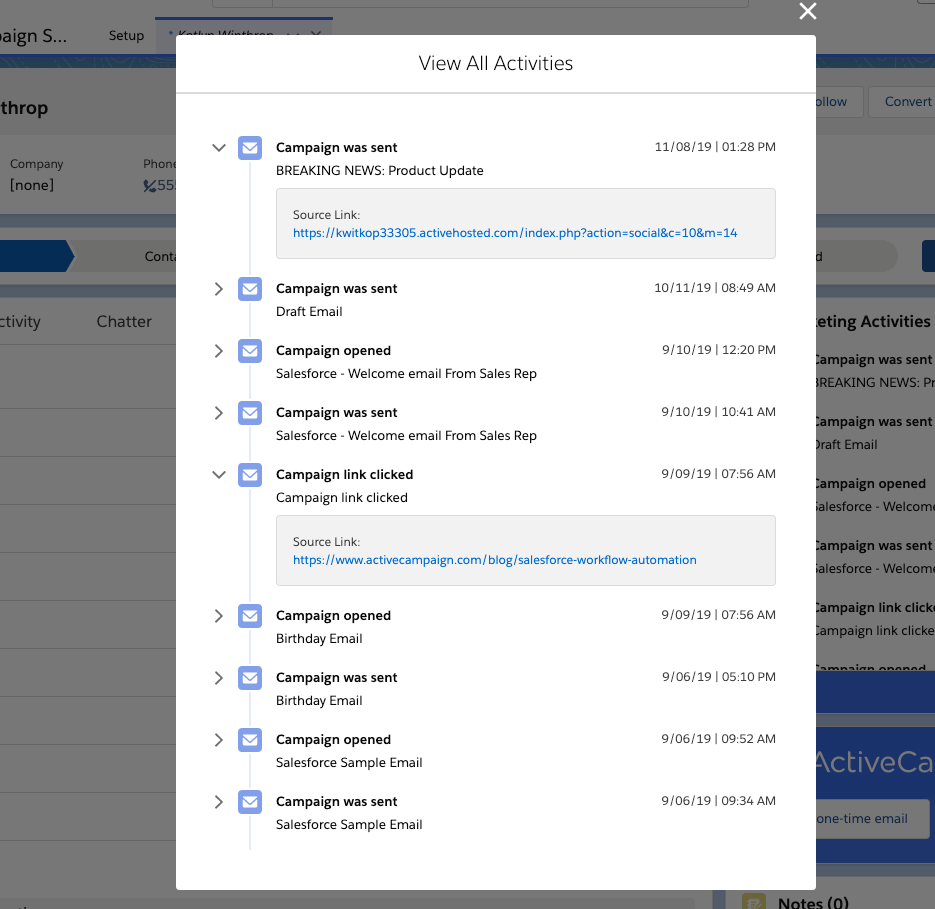The width and height of the screenshot is (935, 909).
Task: Open the activecampaign.com blog source link
Action: click(494, 559)
